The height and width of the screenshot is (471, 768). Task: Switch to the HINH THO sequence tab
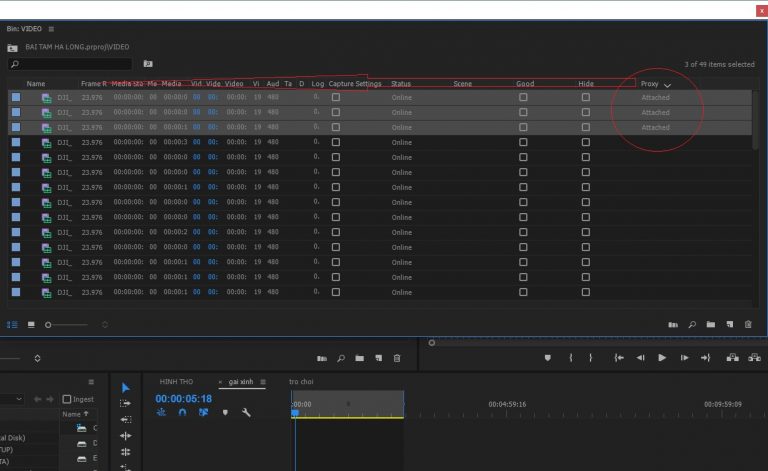coord(176,382)
